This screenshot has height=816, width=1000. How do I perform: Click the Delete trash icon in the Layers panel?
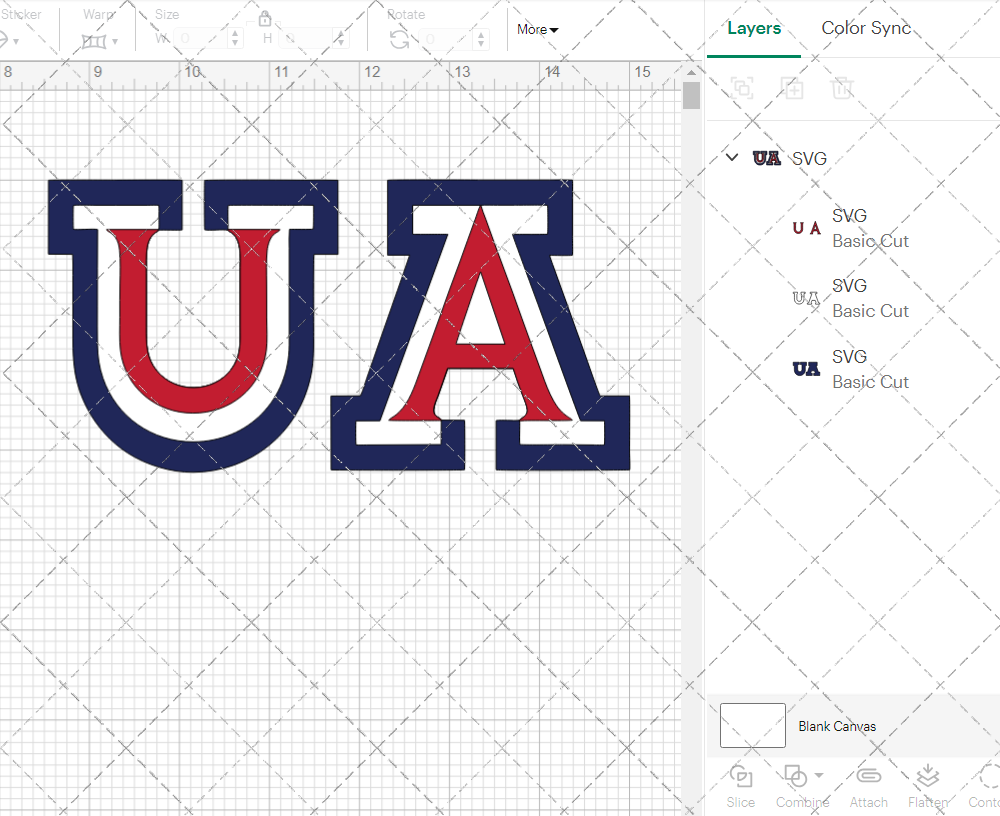[x=843, y=88]
